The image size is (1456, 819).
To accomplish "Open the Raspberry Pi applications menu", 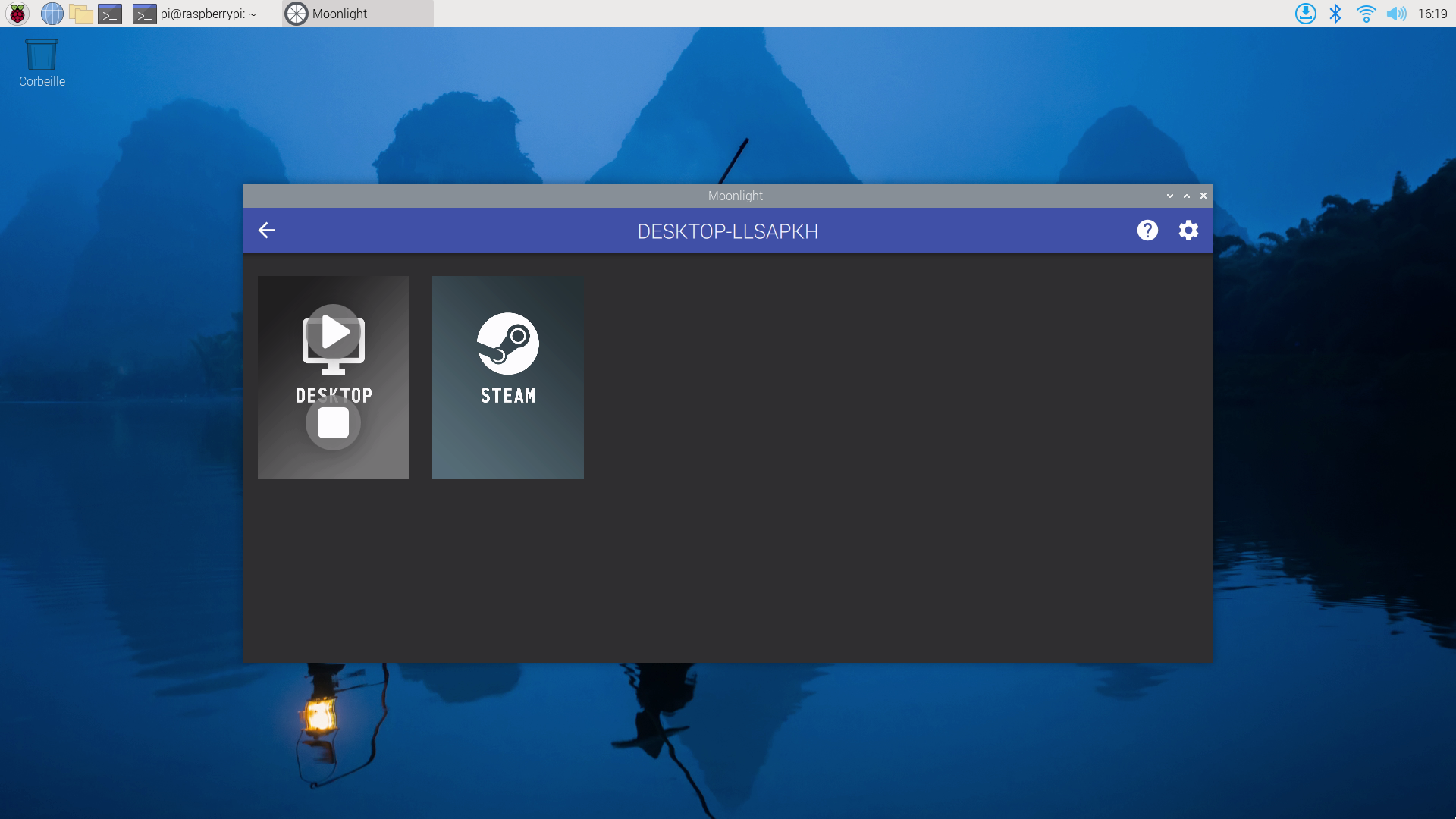I will [x=16, y=13].
